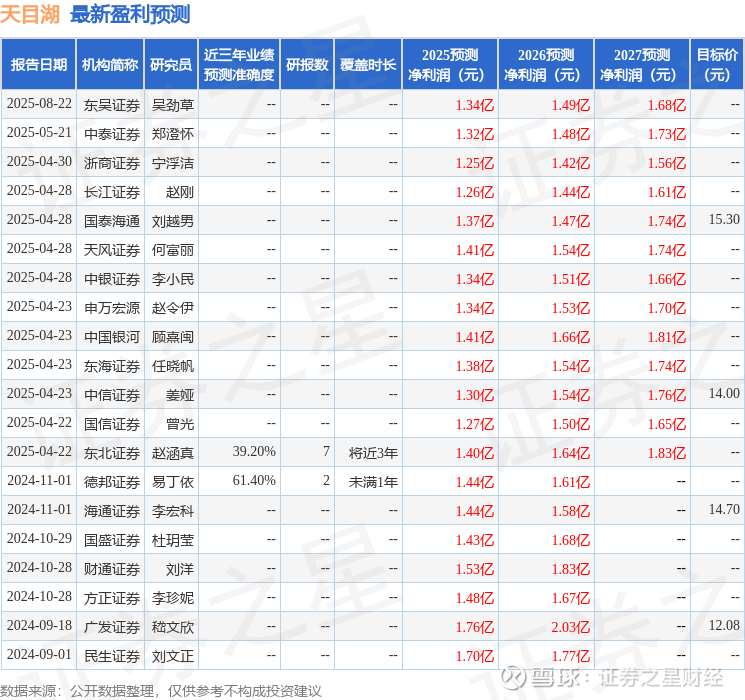Select the 广发证券 institution cell

point(112,627)
